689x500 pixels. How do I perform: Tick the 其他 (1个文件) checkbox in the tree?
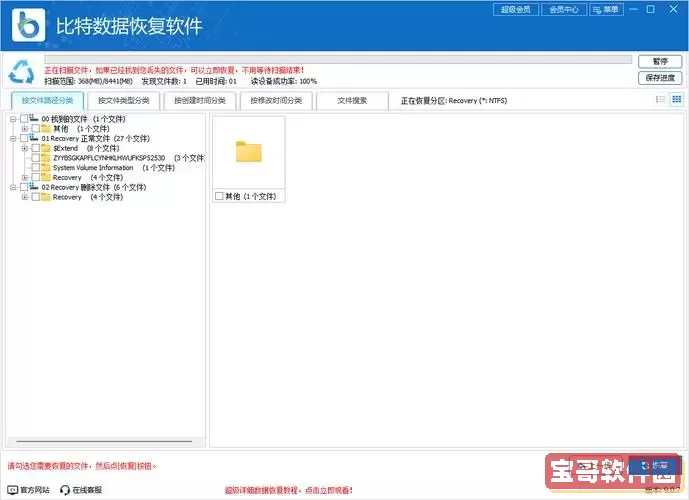click(36, 128)
